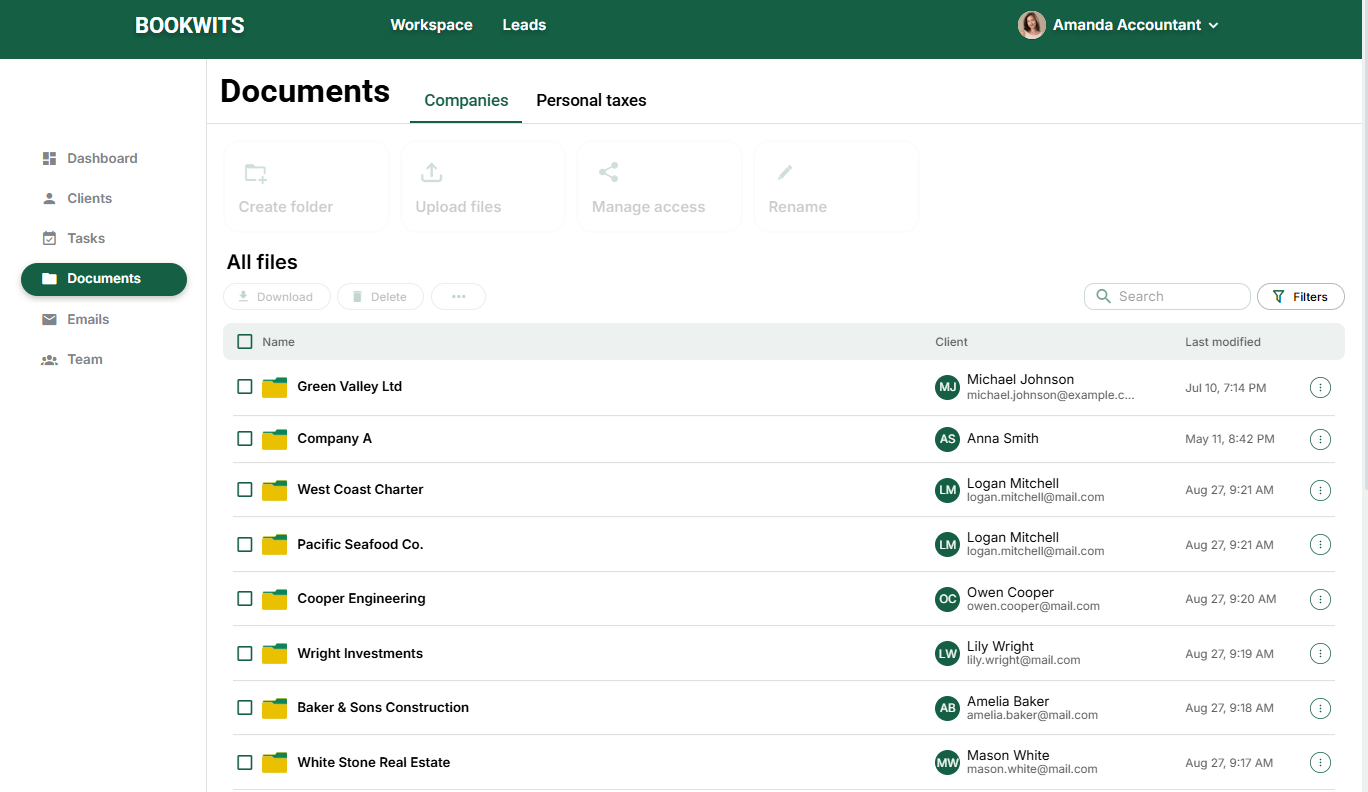
Task: Open the Wright Investments folder thumbnail
Action: pos(274,653)
